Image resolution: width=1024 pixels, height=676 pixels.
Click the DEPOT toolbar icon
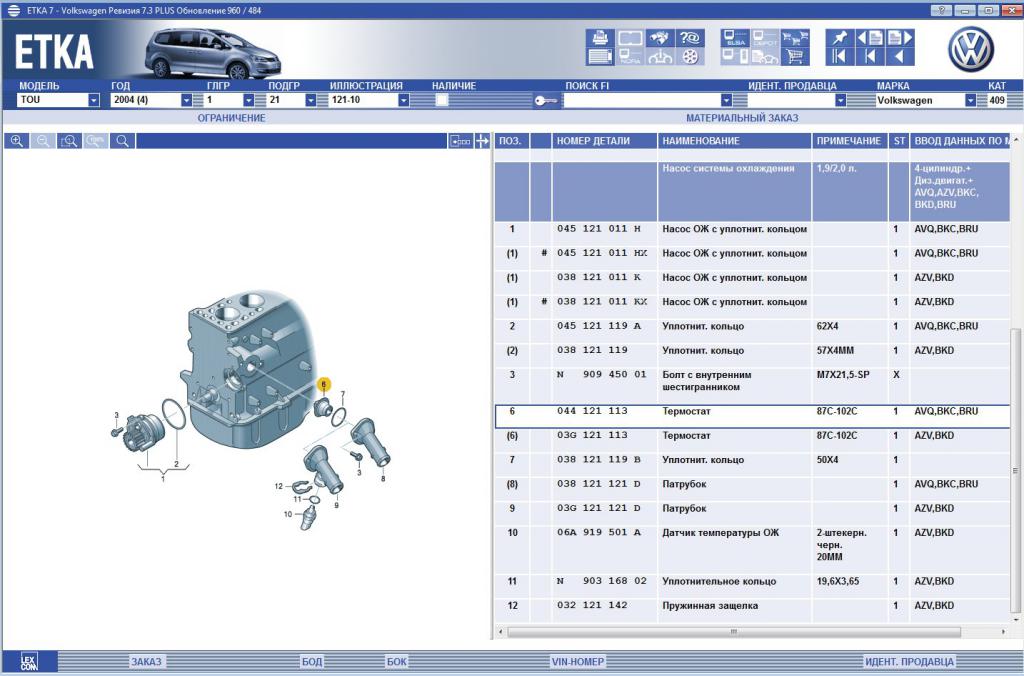[x=765, y=38]
